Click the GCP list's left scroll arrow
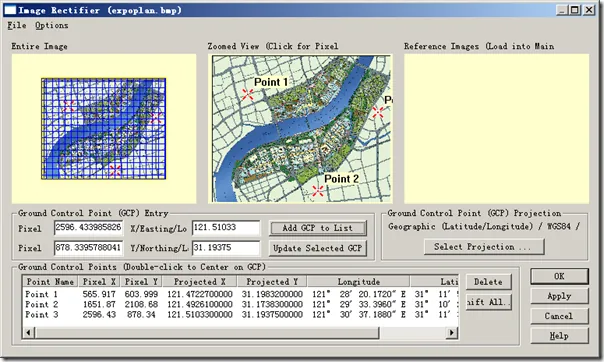This screenshot has width=604, height=362. (x=28, y=332)
